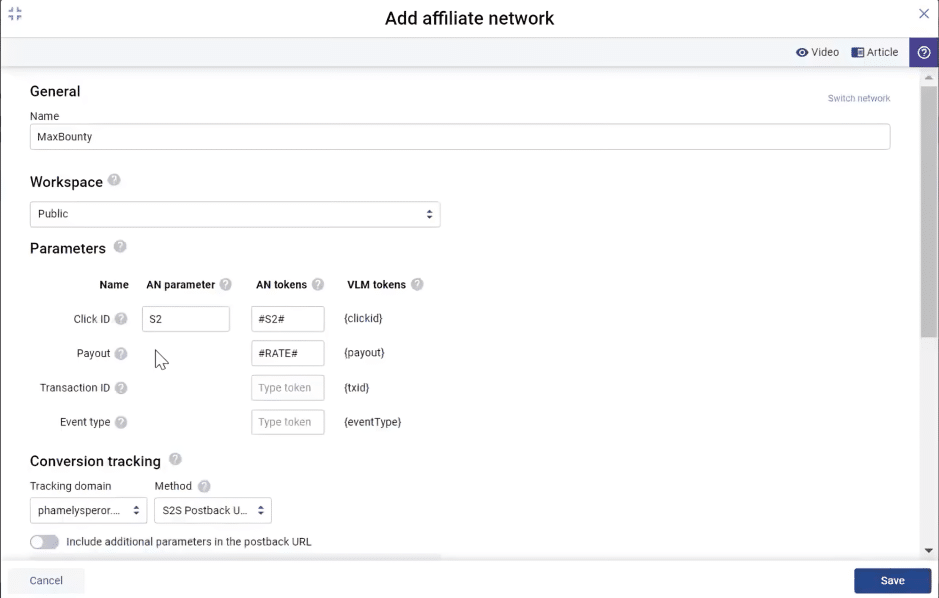Viewport: 939px width, 598px height.
Task: Click the Event type help icon
Action: click(x=121, y=422)
